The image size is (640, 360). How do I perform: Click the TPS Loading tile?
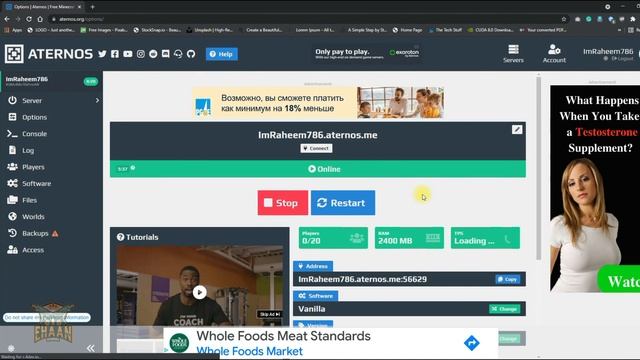(485, 238)
